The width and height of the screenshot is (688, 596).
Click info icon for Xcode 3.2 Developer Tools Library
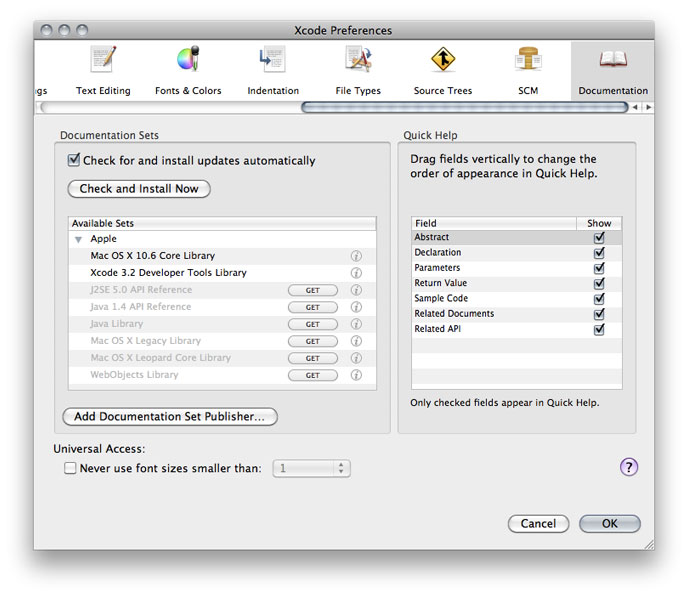pyautogui.click(x=356, y=273)
